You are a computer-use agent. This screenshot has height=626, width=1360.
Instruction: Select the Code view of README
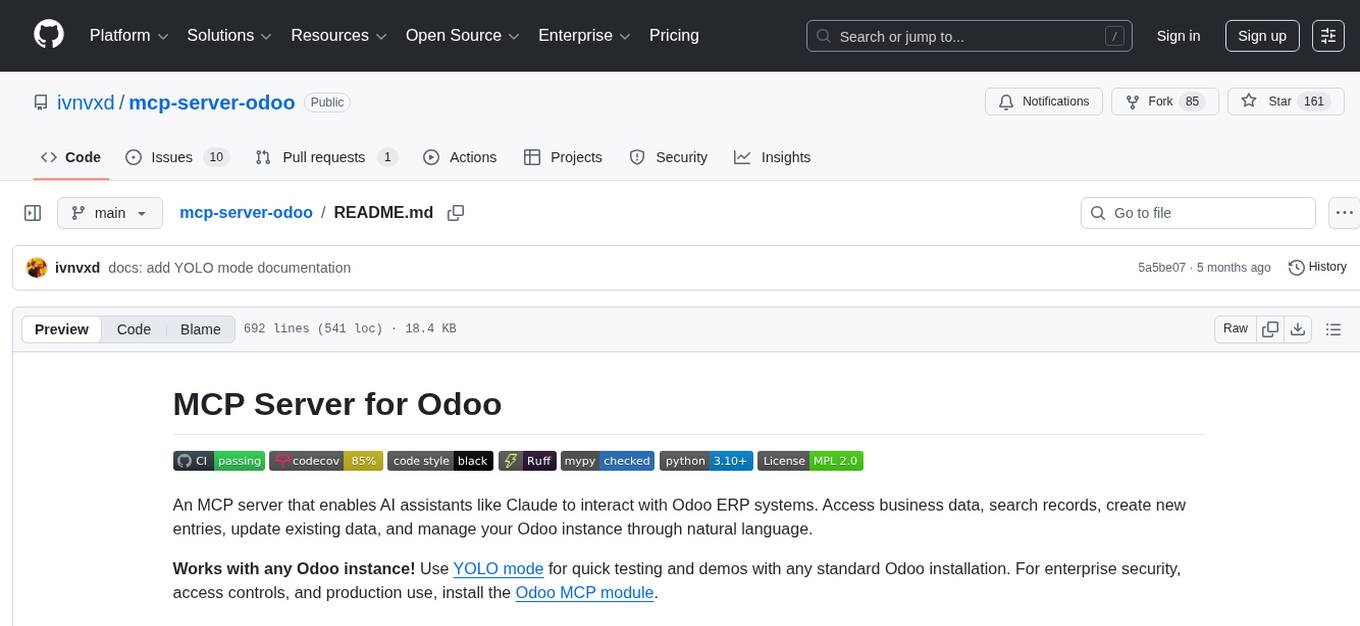(133, 329)
